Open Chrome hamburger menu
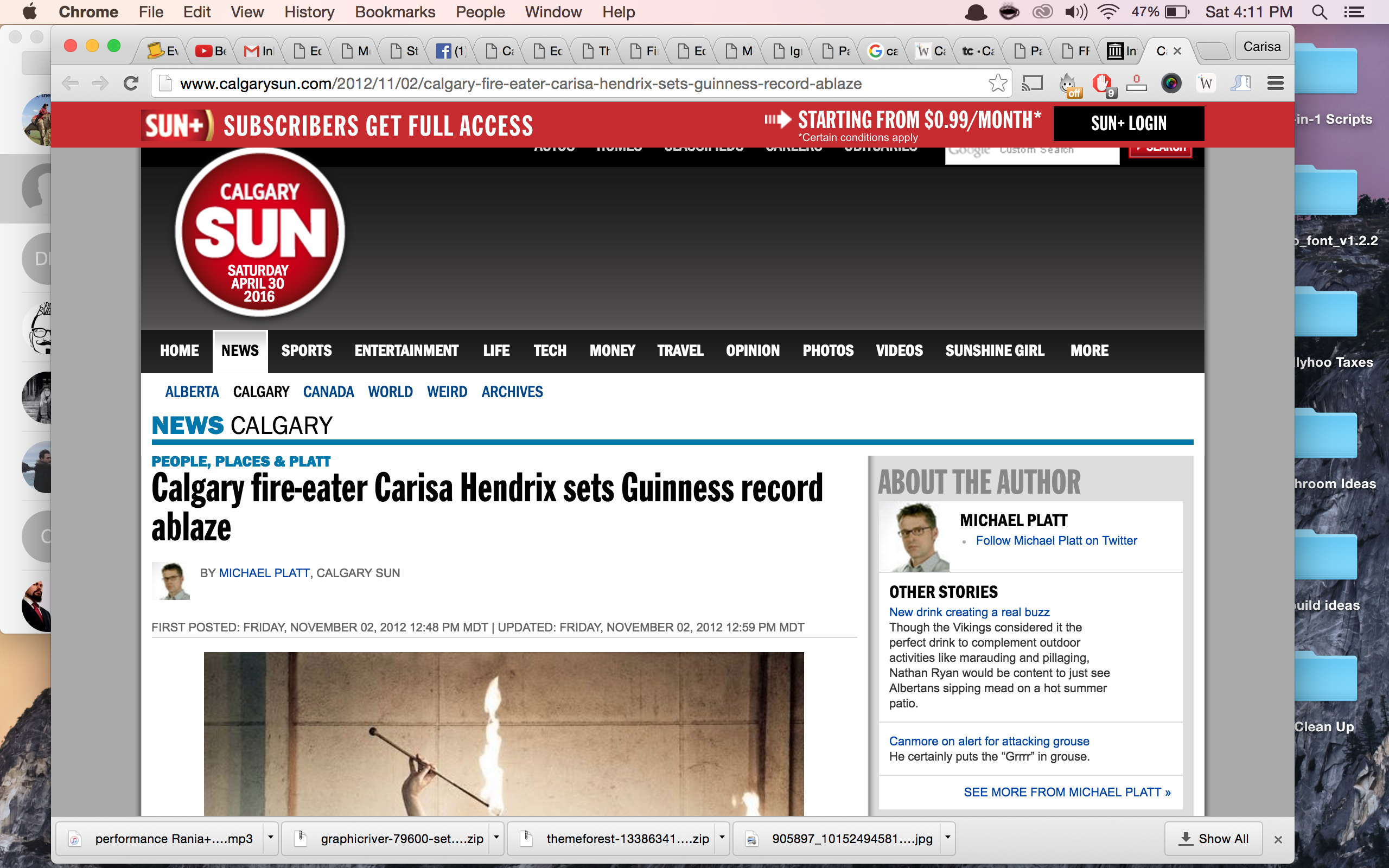Viewport: 1389px width, 868px height. tap(1275, 84)
